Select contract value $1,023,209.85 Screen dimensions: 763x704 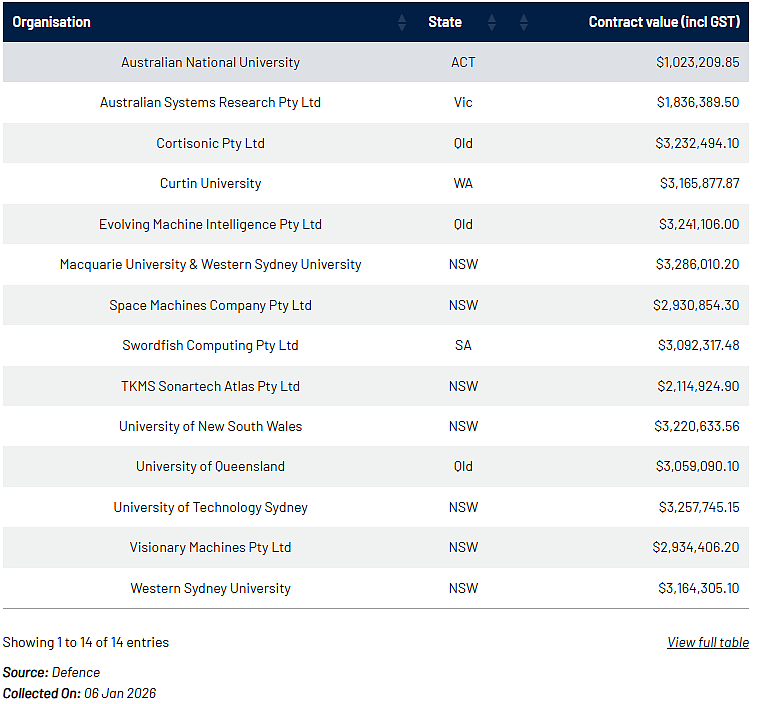click(697, 62)
